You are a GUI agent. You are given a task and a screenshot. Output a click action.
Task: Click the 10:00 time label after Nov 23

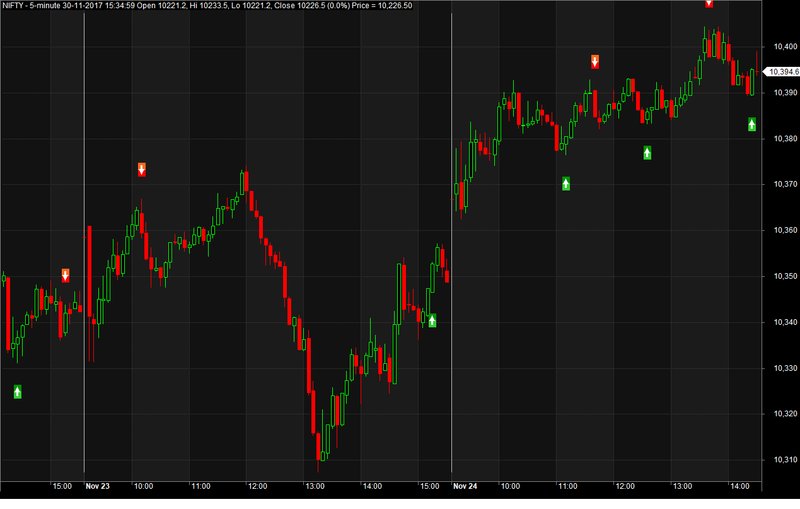(143, 487)
